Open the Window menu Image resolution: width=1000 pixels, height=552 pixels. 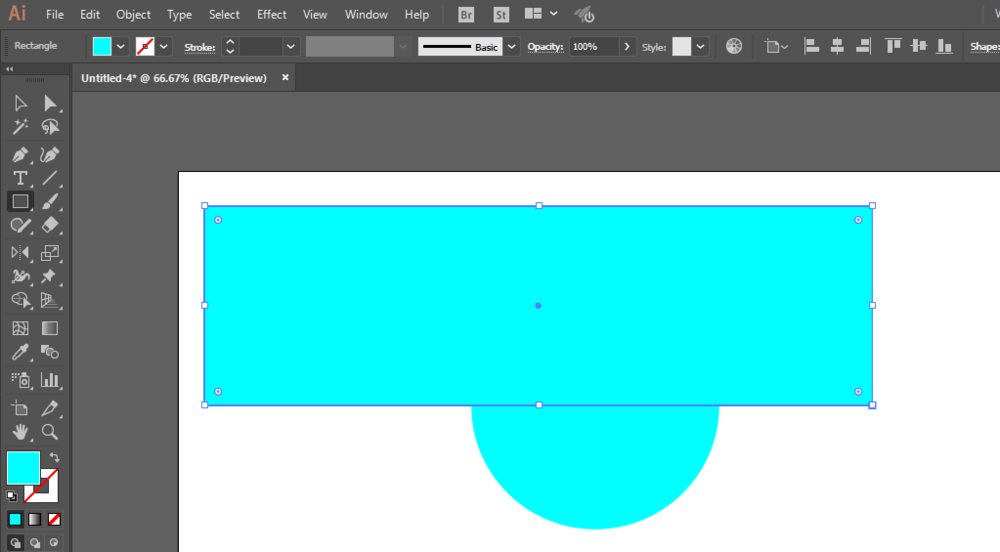click(366, 14)
